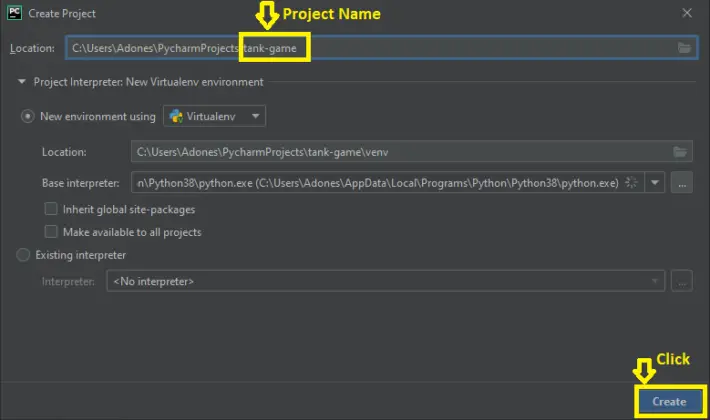Enable Inherit global site-packages checkbox
Viewport: 710px width, 420px height.
(51, 209)
